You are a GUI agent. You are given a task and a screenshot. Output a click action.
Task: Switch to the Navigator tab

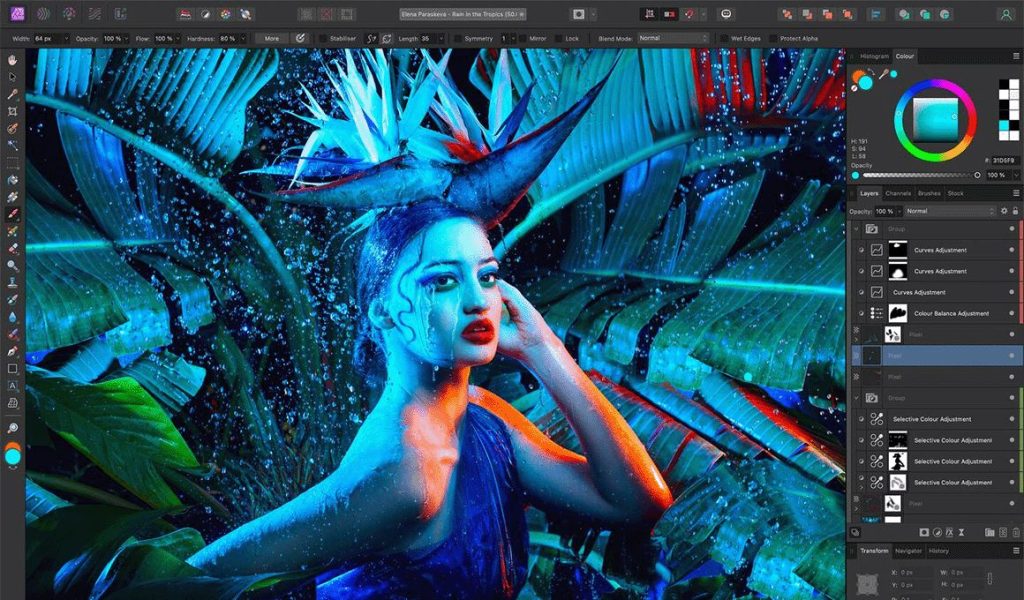[x=908, y=551]
